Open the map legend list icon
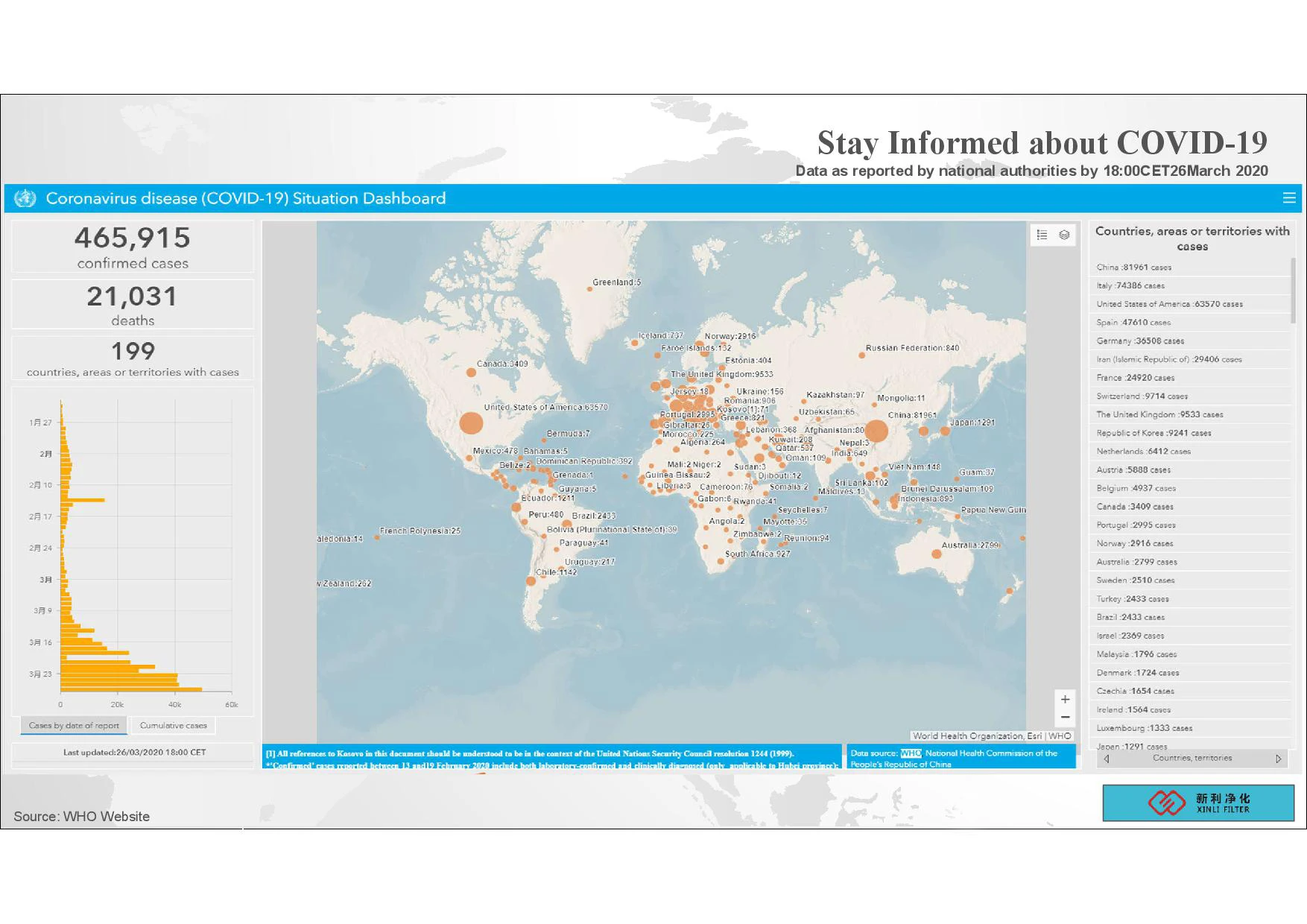This screenshot has height=924, width=1307. pyautogui.click(x=1042, y=235)
